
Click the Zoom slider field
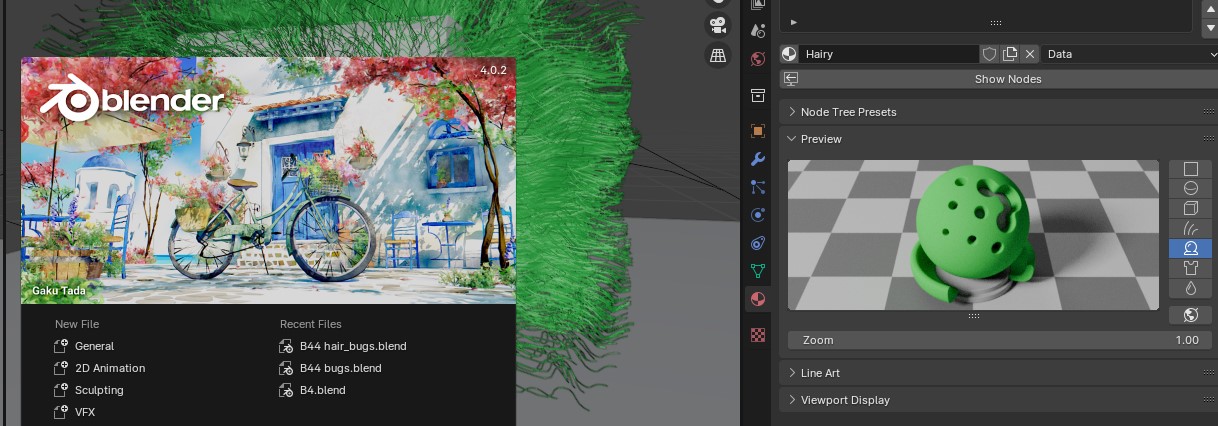pyautogui.click(x=995, y=340)
